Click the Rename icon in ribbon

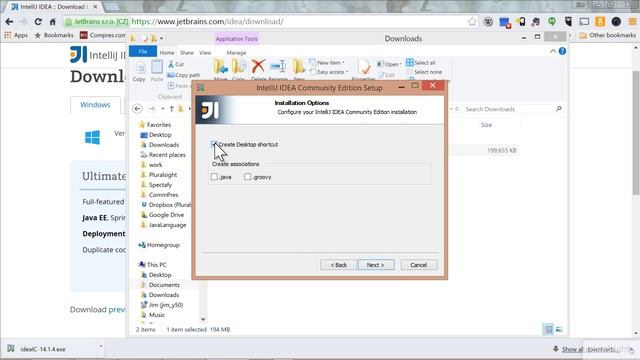click(278, 67)
